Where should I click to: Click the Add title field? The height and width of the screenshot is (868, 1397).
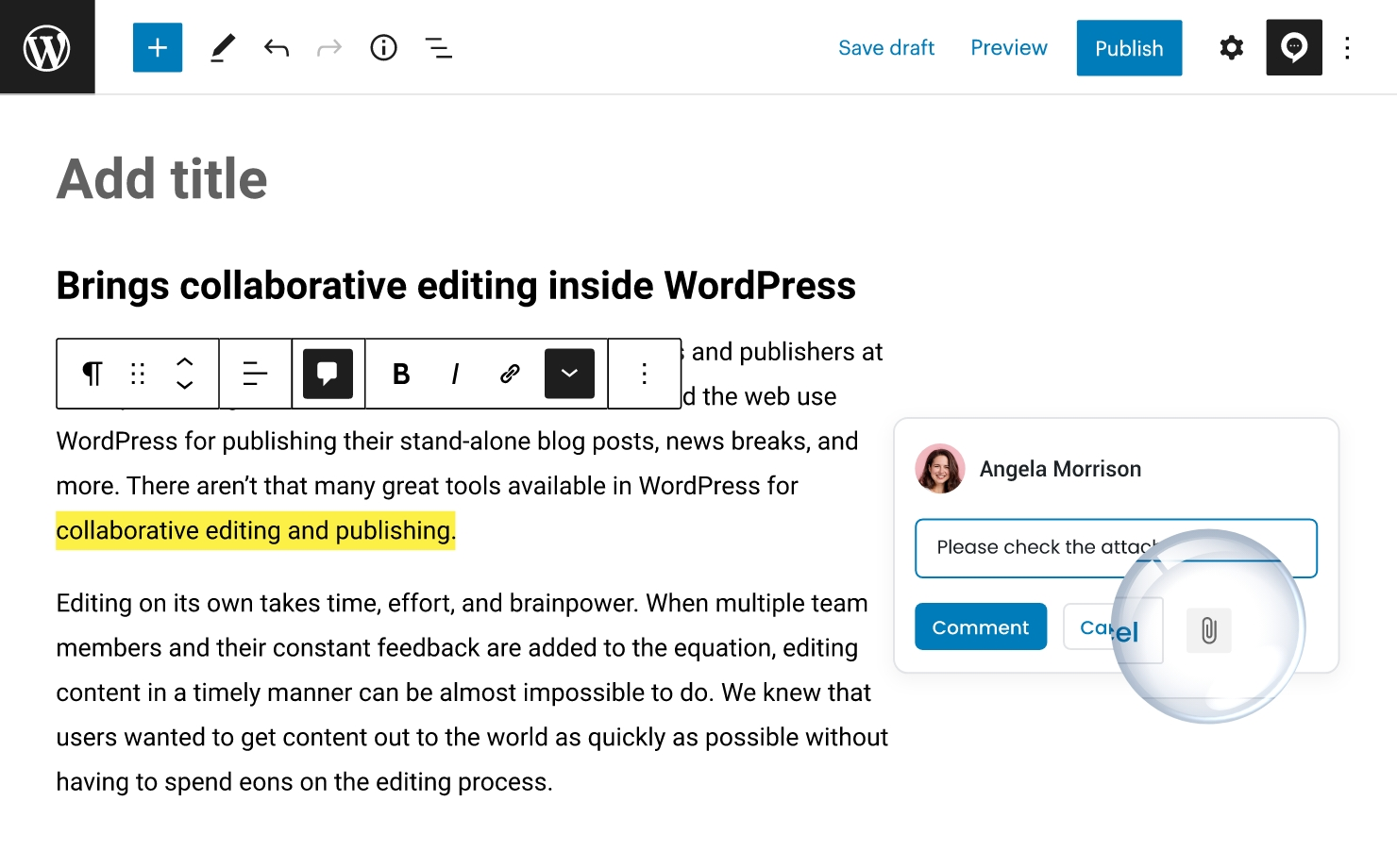(162, 179)
